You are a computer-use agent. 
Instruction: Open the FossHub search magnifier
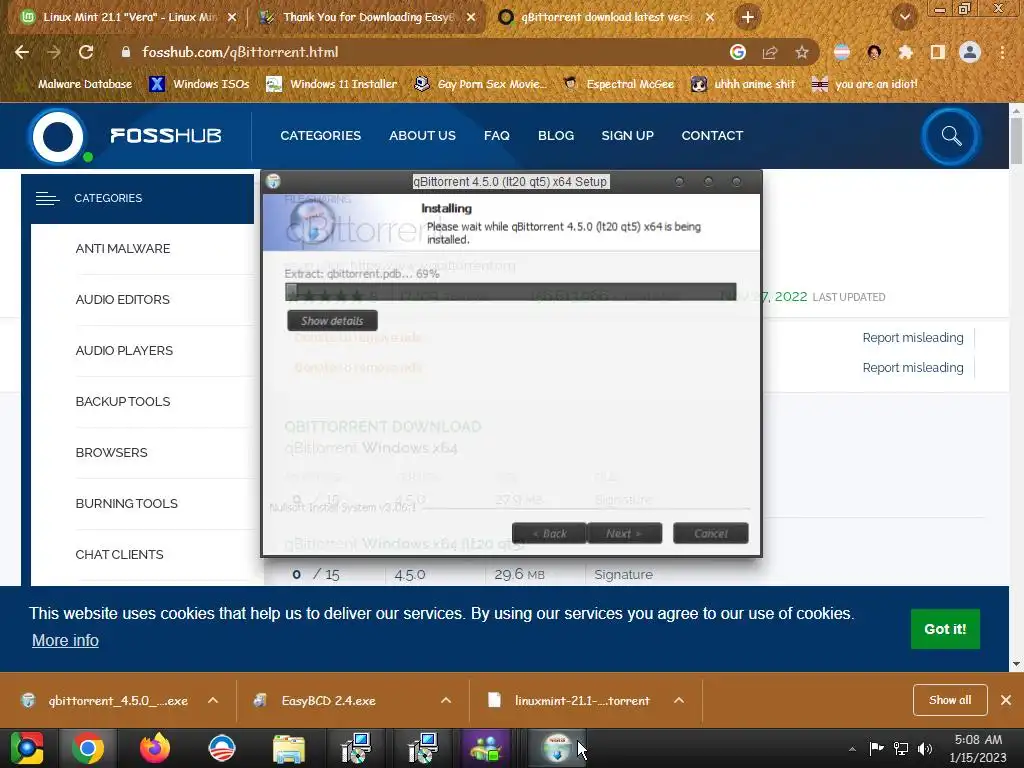(951, 136)
